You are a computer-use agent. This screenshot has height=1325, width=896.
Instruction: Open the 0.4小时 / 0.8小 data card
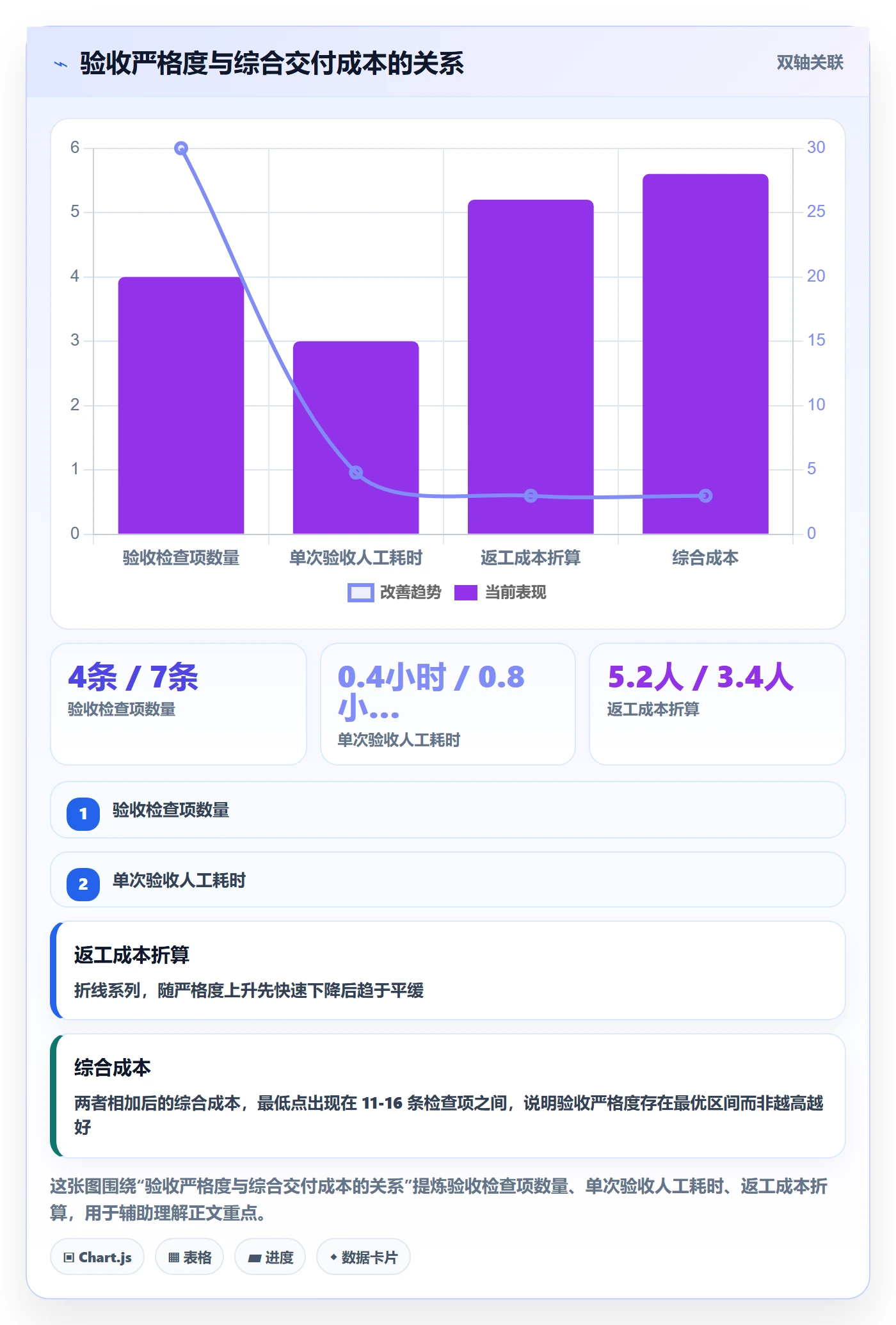click(448, 704)
